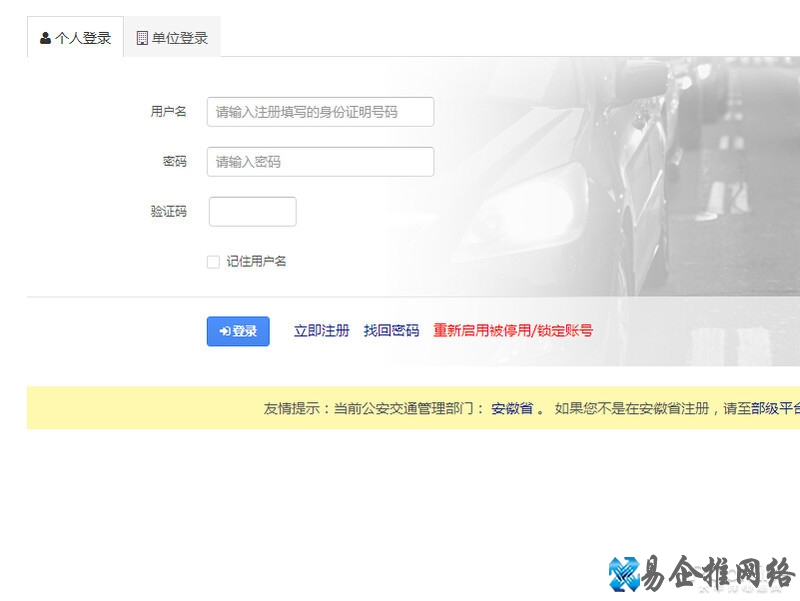
Task: Open the 立即注册 registration link
Action: coord(321,331)
